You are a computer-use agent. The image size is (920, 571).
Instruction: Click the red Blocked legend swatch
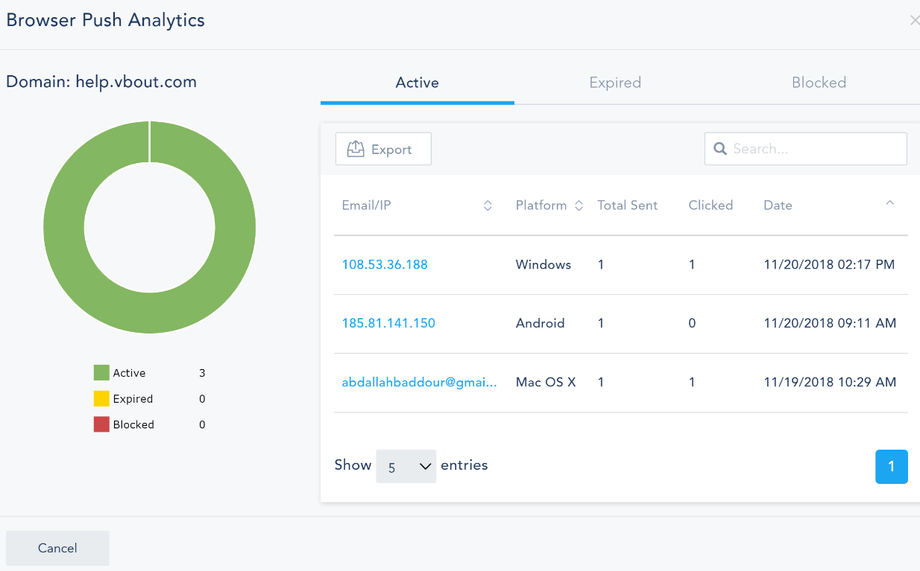coord(101,425)
